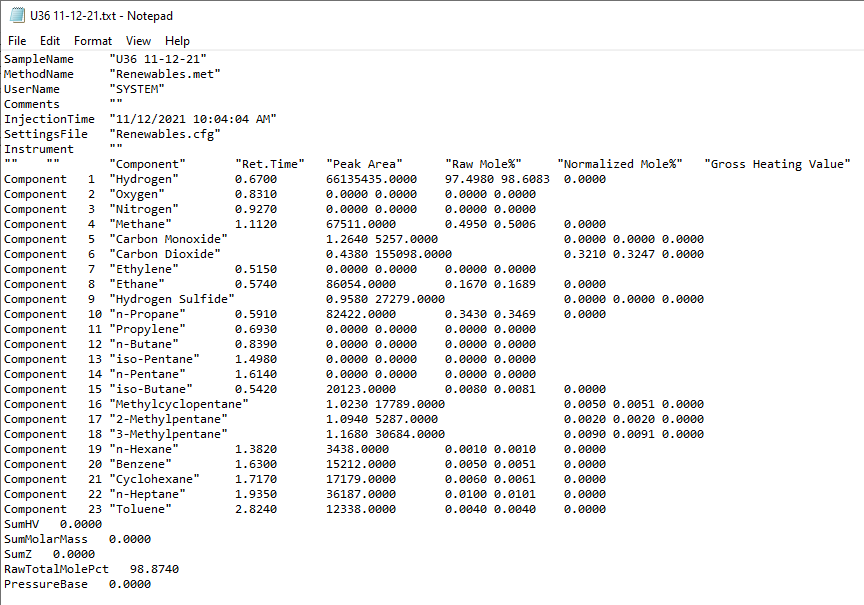Click Benzene retention time 1.6300
864x605 pixels.
click(x=256, y=464)
